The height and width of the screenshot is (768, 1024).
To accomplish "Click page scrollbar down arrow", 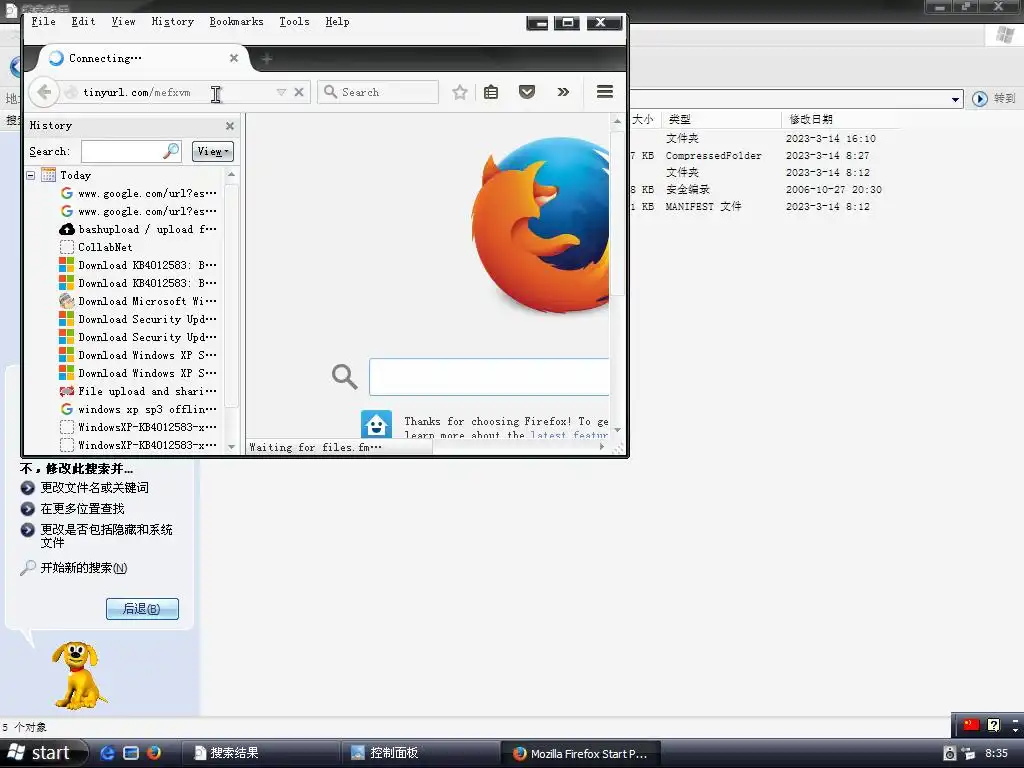I will pos(617,430).
